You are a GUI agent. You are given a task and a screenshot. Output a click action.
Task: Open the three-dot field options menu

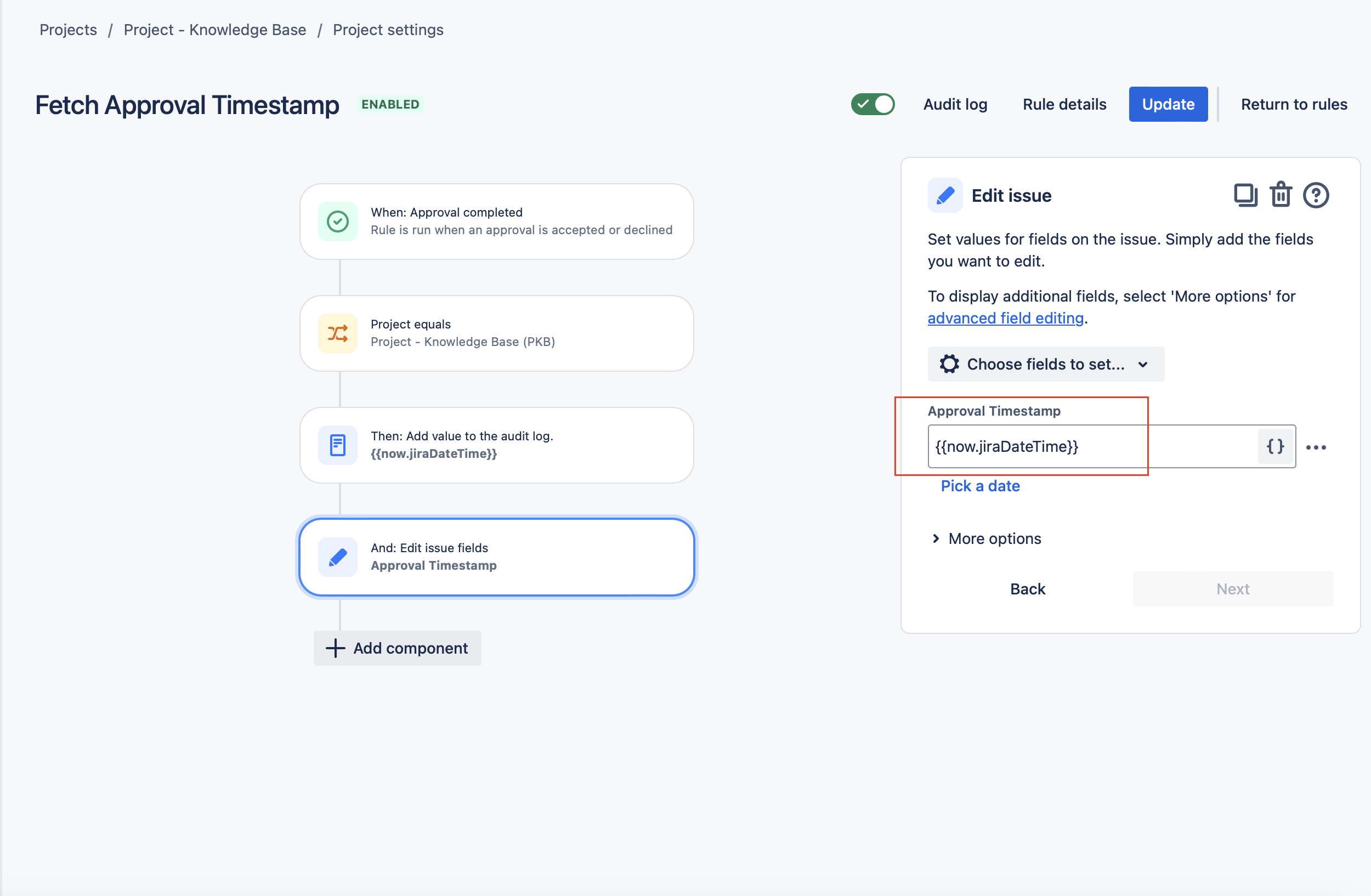[x=1316, y=447]
